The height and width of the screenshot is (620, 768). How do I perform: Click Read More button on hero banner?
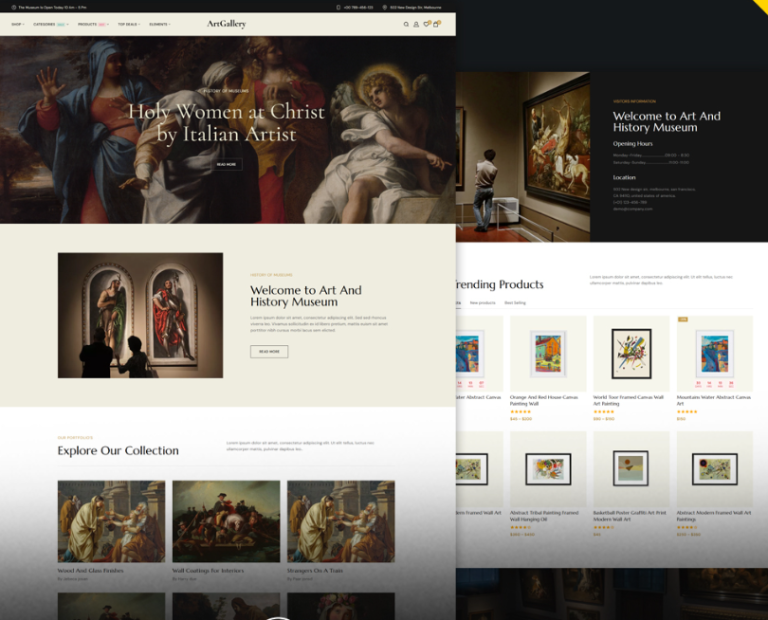pos(227,164)
